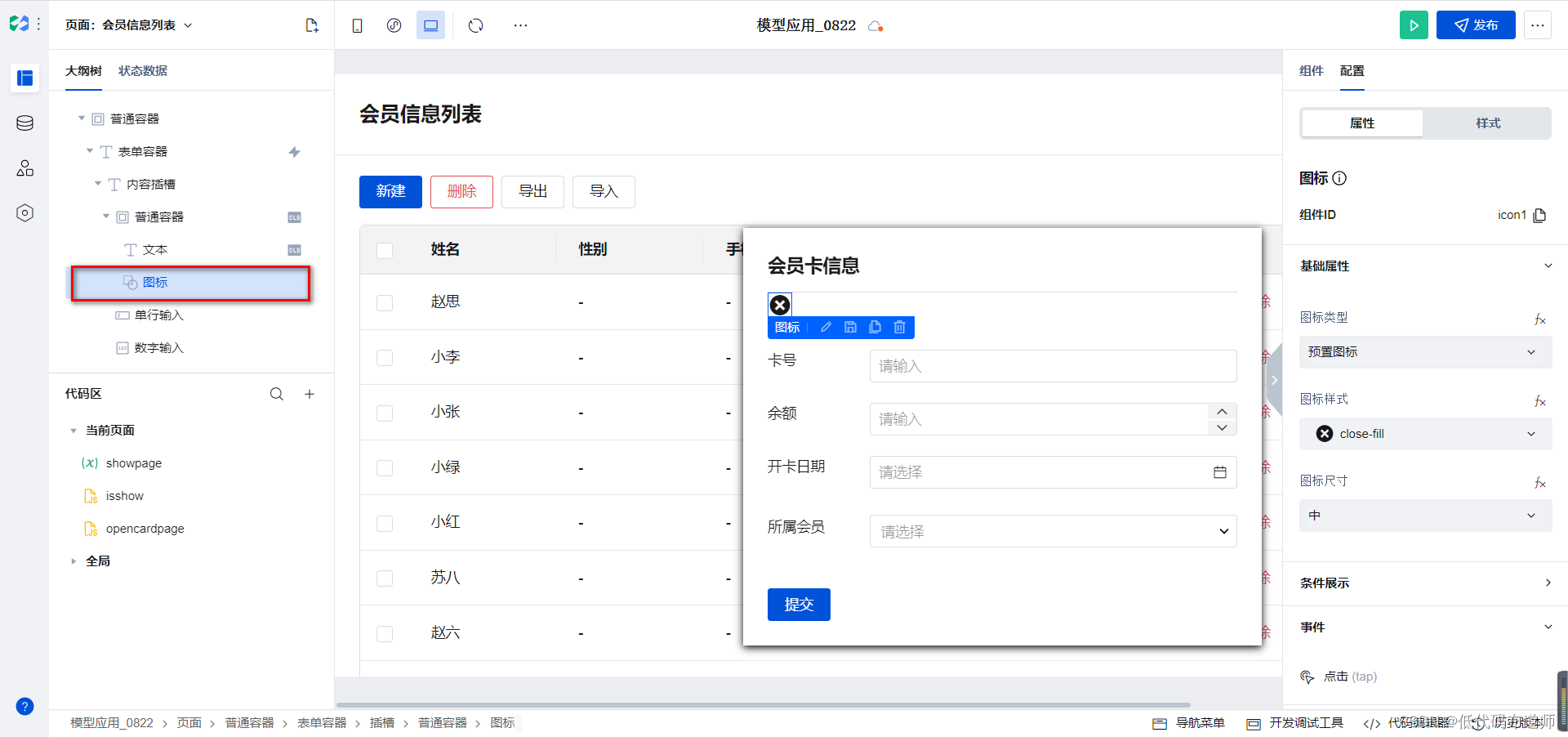
Task: Click the save icon on component toolbar
Action: [850, 328]
